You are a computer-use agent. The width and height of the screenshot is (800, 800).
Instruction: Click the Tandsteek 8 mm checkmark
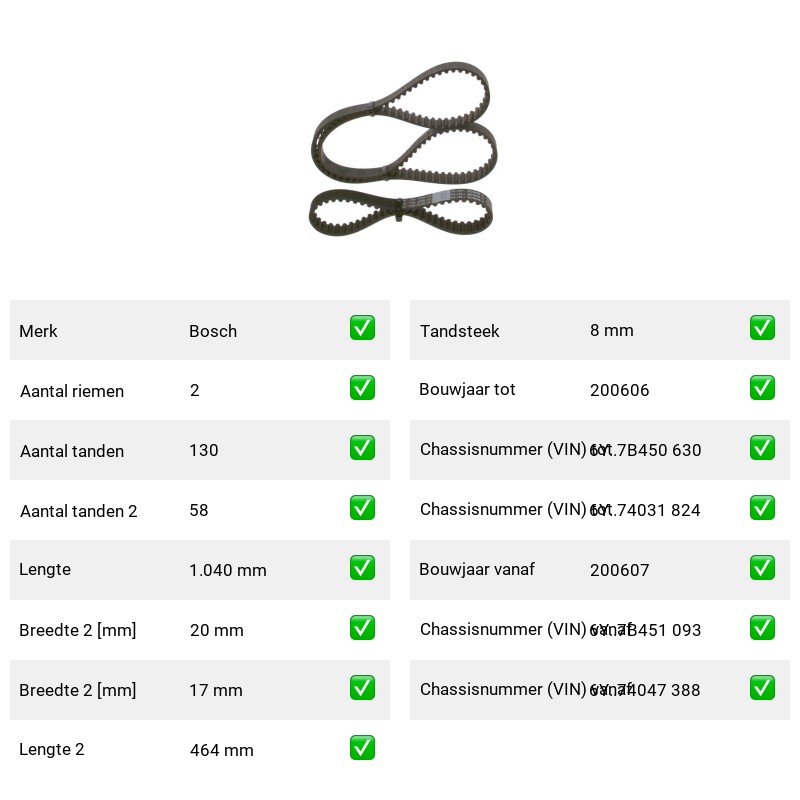click(x=762, y=328)
